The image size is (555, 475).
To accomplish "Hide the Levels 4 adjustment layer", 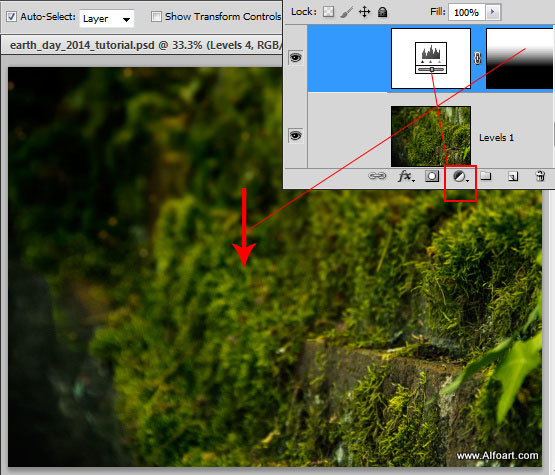I will click(x=296, y=58).
